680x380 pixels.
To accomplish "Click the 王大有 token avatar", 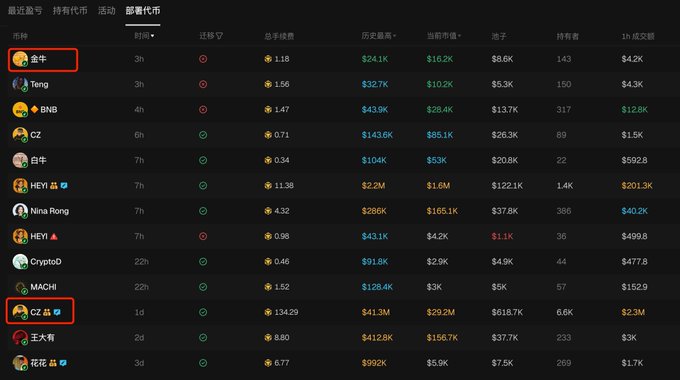I will 20,337.
